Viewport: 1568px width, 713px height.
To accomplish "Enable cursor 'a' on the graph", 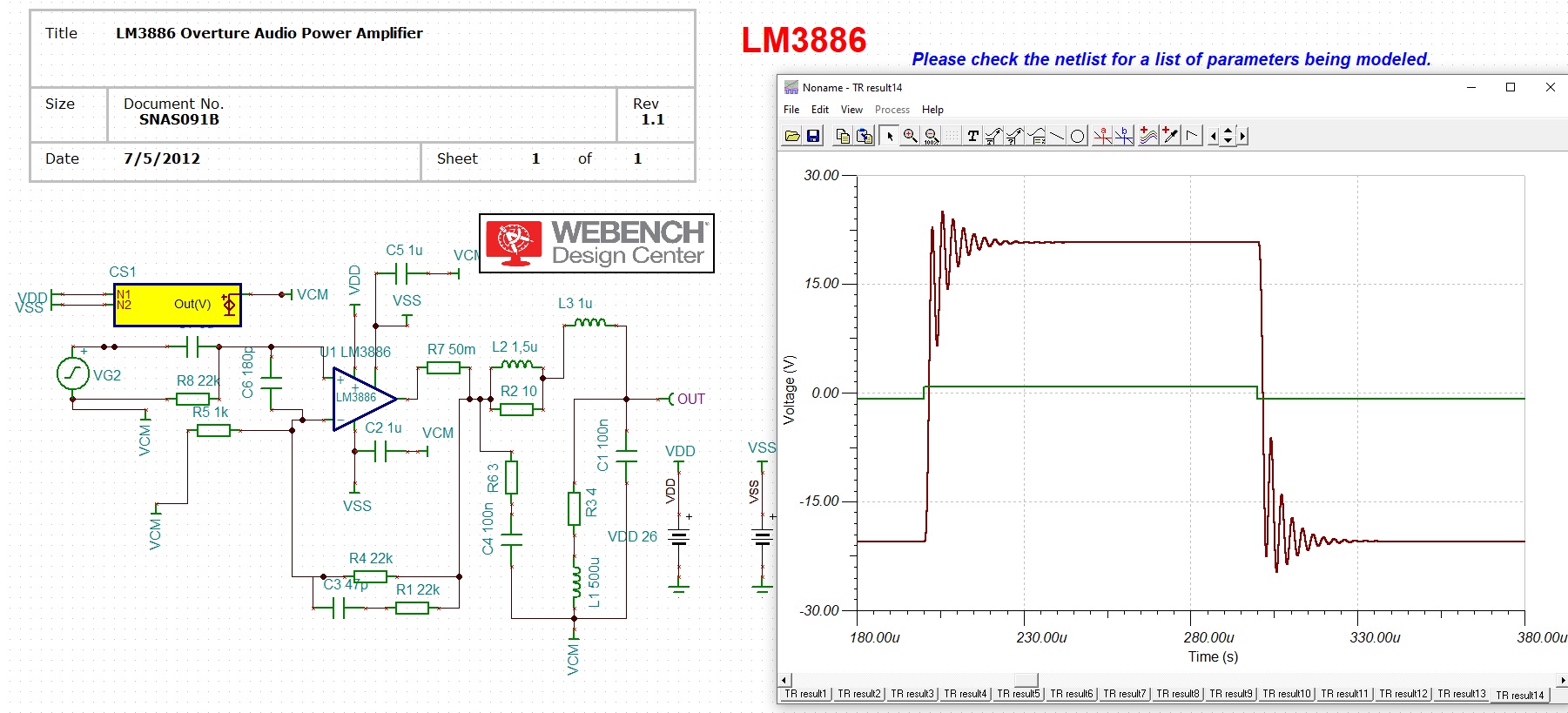I will click(1103, 136).
